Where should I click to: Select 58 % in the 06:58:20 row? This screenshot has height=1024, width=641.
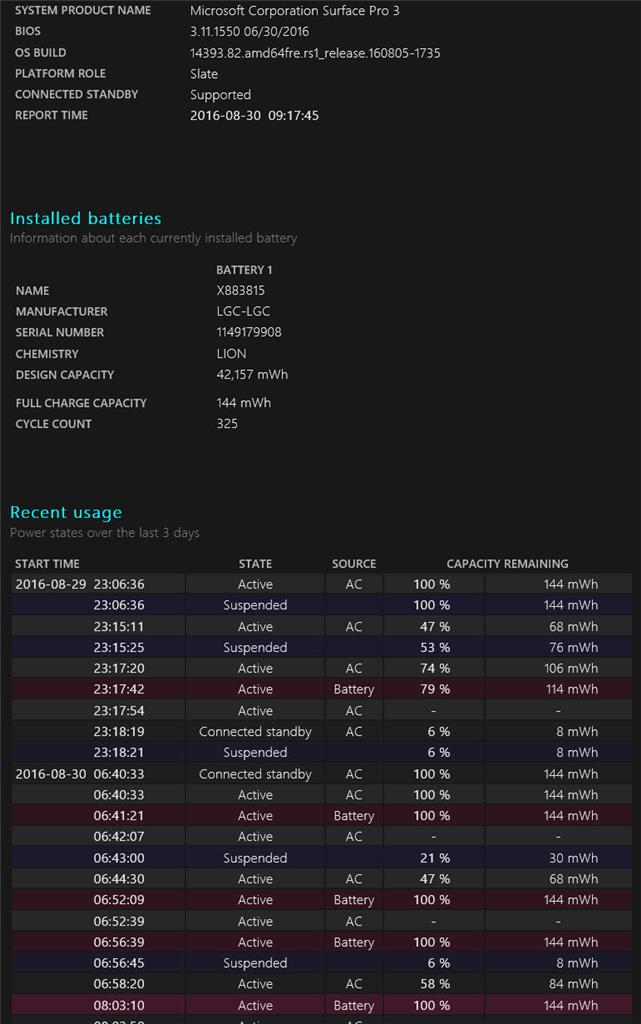click(x=435, y=984)
